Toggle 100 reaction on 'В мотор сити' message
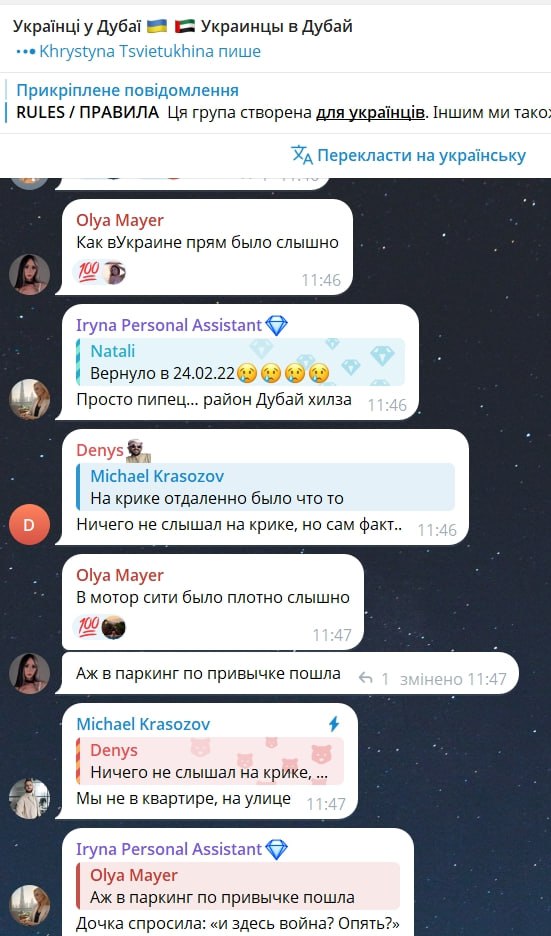Image resolution: width=551 pixels, height=936 pixels. (x=99, y=627)
